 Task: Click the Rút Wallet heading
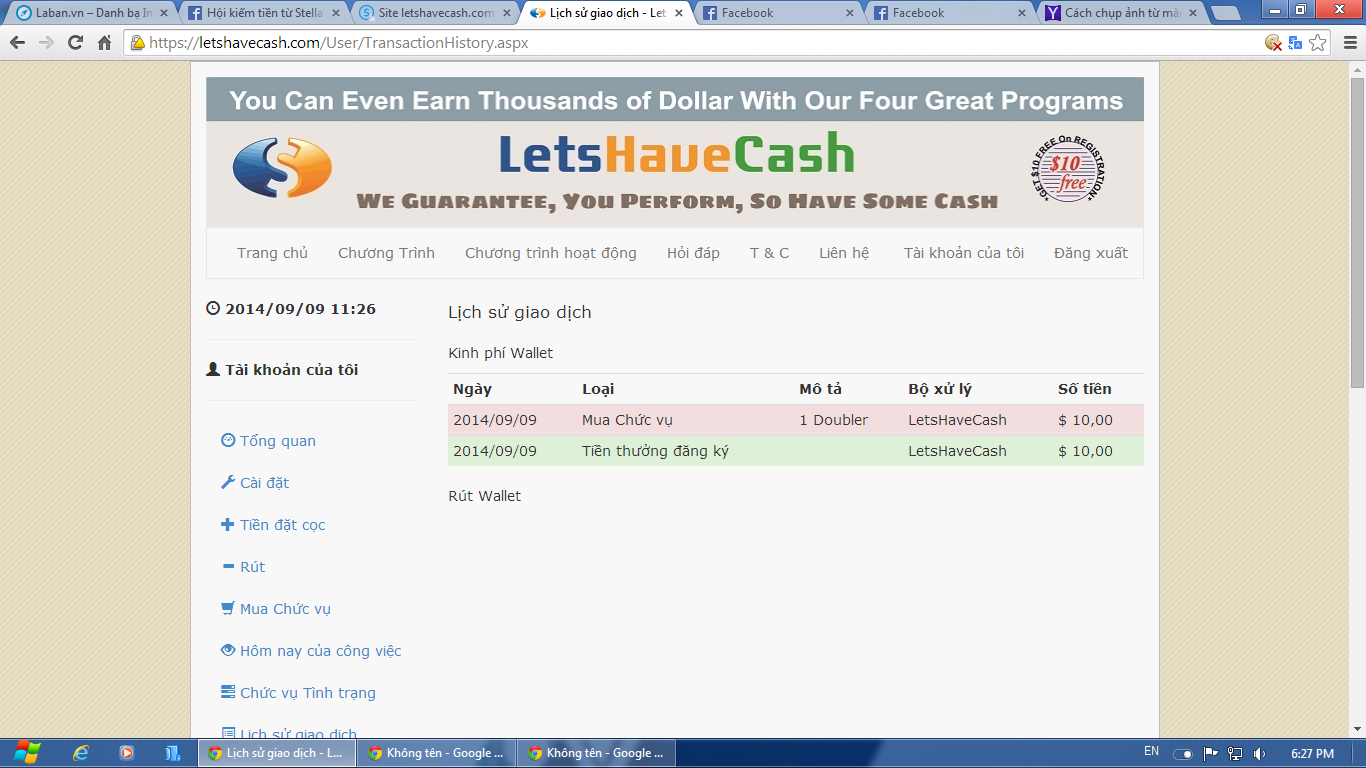[484, 496]
